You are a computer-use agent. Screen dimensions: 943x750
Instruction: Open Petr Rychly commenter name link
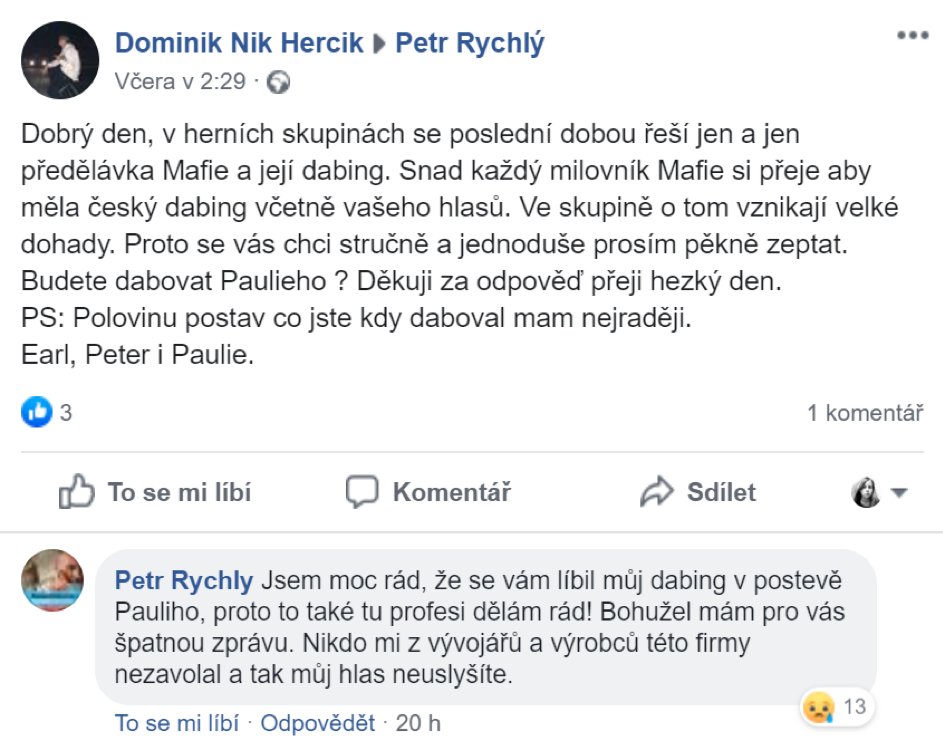[183, 580]
